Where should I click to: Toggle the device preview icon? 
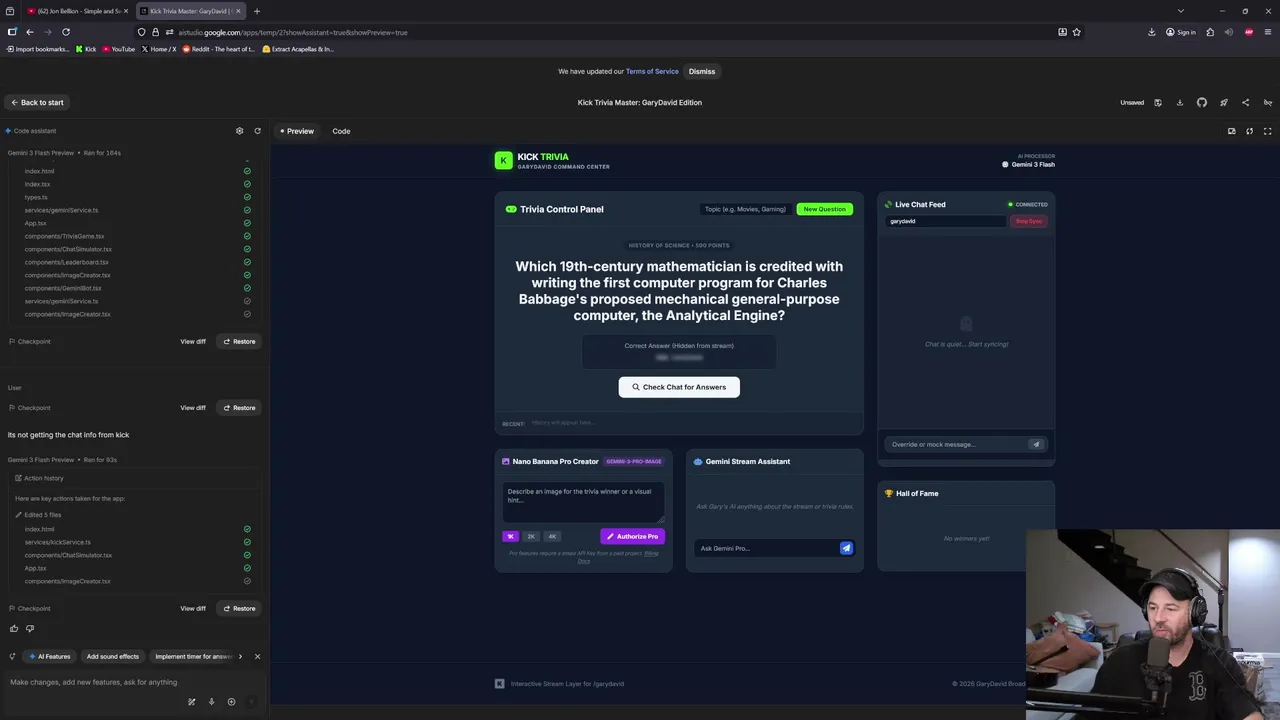pyautogui.click(x=1231, y=131)
